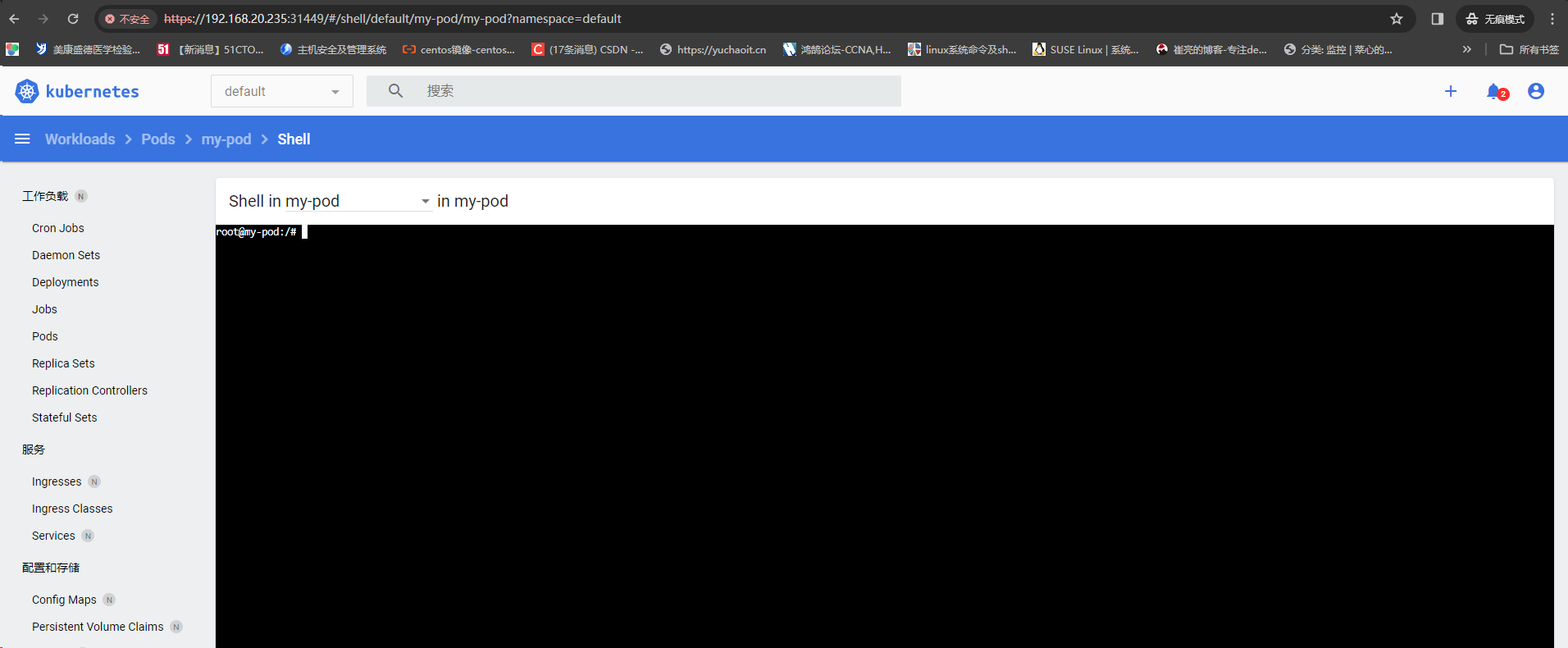Select Services in the sidebar
The height and width of the screenshot is (648, 1568).
[53, 536]
